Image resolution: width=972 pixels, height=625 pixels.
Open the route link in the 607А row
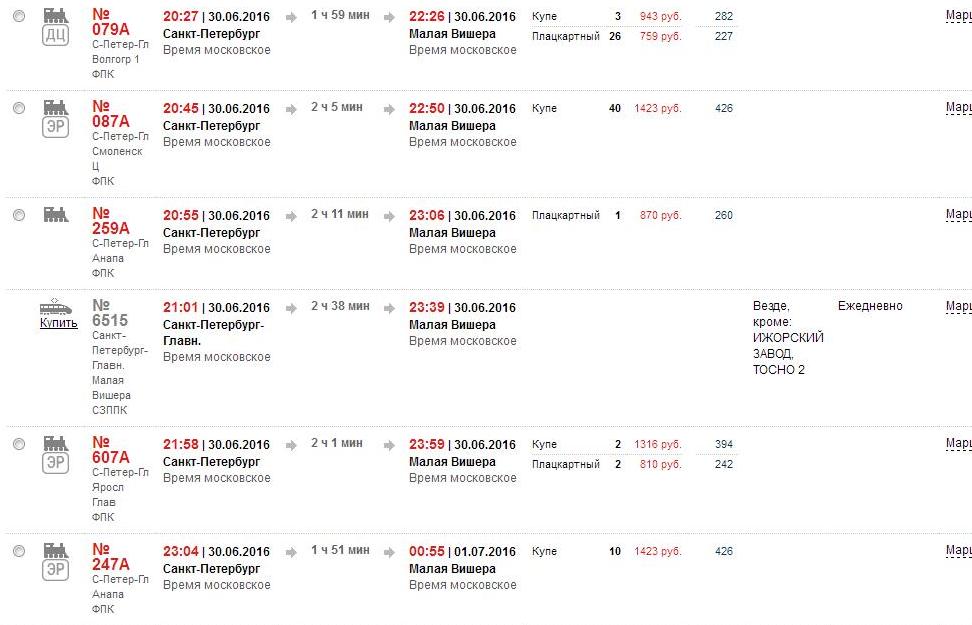click(x=958, y=443)
